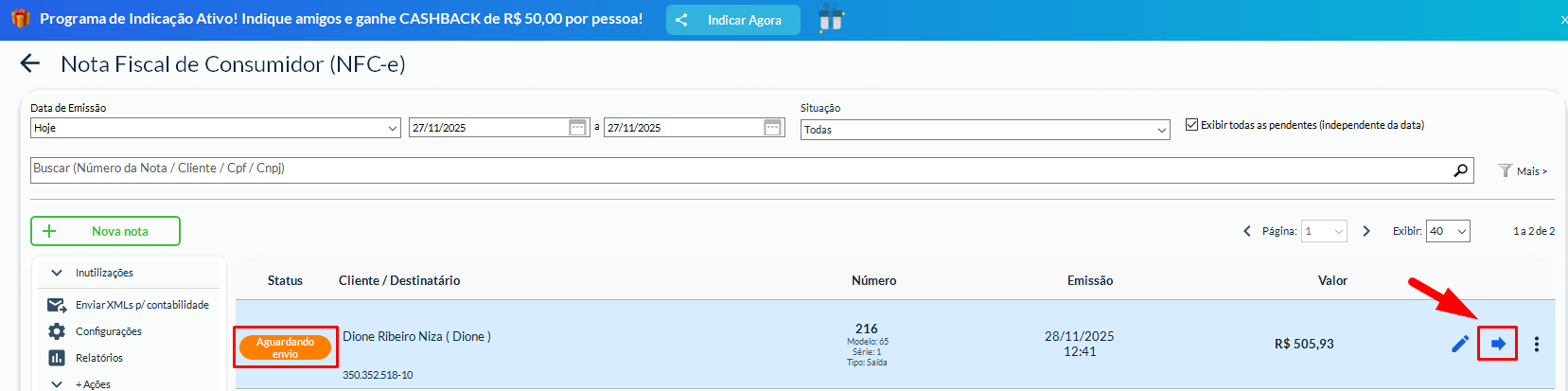Open the start date calendar picker
The image size is (1568, 391).
pyautogui.click(x=577, y=128)
